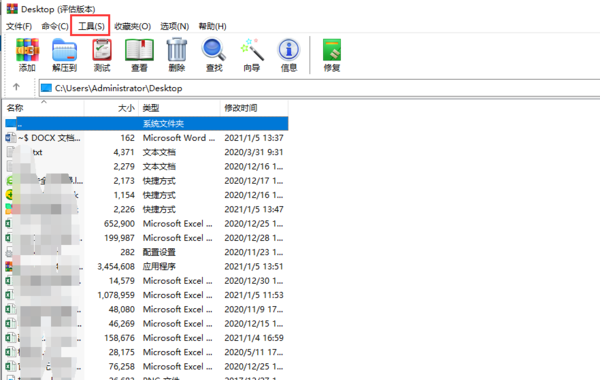The width and height of the screenshot is (600, 380).
Task: Click the Excel icon in the 1,078,959 row
Action: tap(10, 295)
